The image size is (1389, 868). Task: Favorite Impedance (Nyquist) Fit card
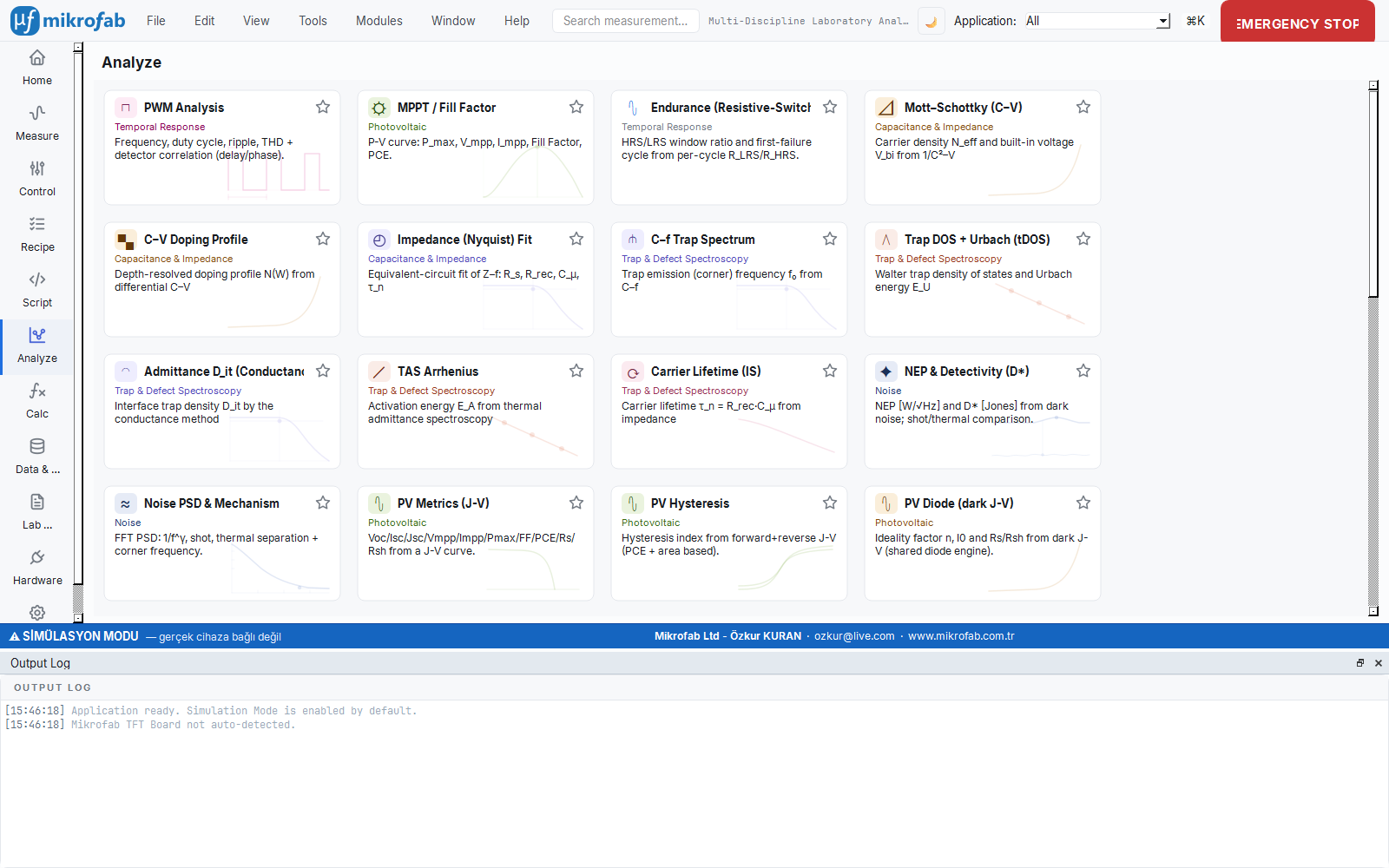pyautogui.click(x=576, y=239)
